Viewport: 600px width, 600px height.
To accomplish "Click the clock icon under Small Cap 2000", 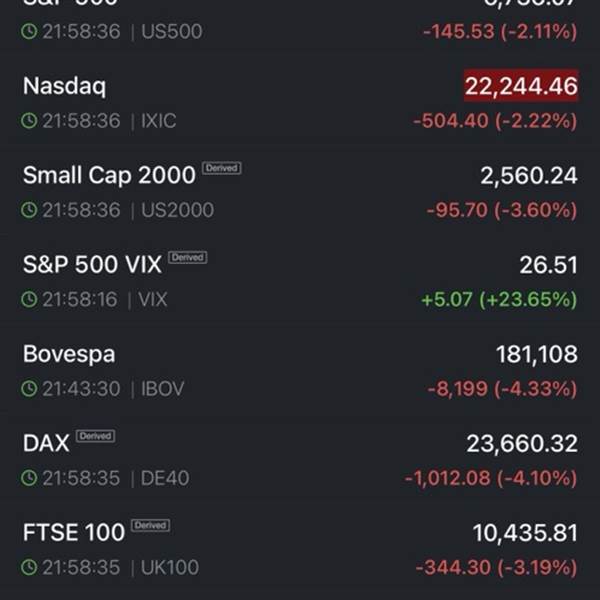I will pos(30,210).
